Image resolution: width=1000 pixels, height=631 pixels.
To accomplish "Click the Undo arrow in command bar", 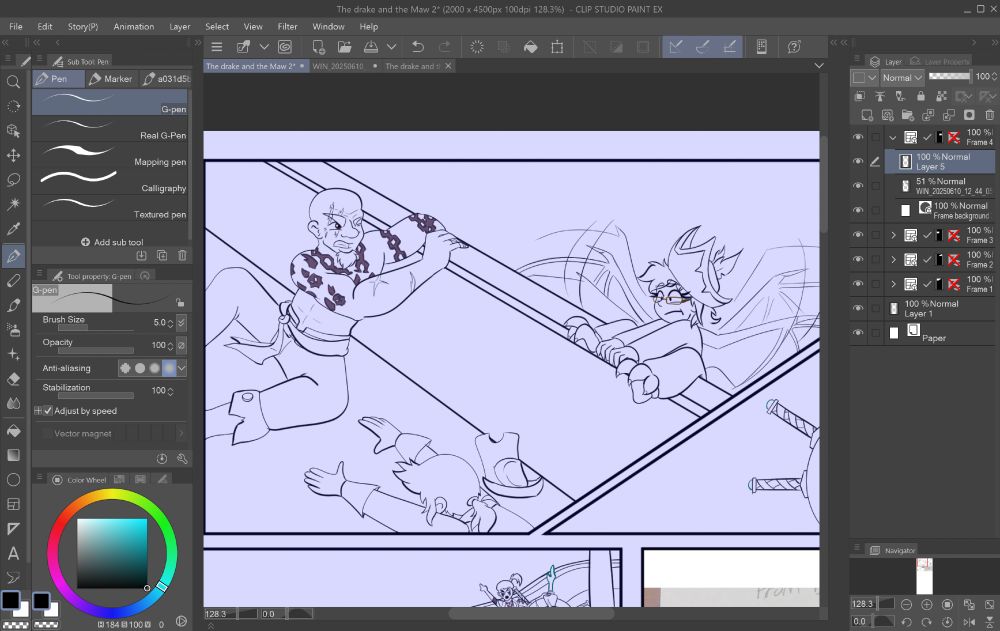I will [x=417, y=47].
